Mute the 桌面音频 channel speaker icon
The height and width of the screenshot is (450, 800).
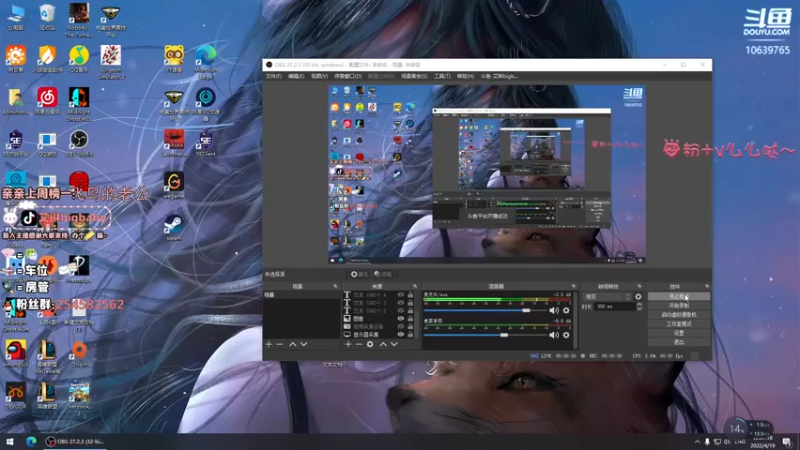[554, 335]
